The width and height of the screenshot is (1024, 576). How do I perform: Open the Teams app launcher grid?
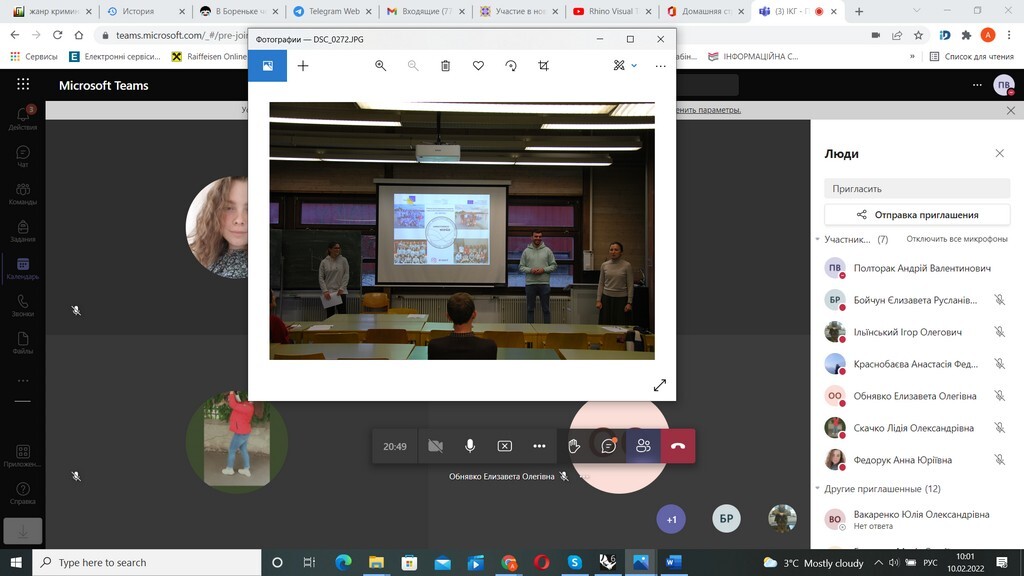coord(23,84)
